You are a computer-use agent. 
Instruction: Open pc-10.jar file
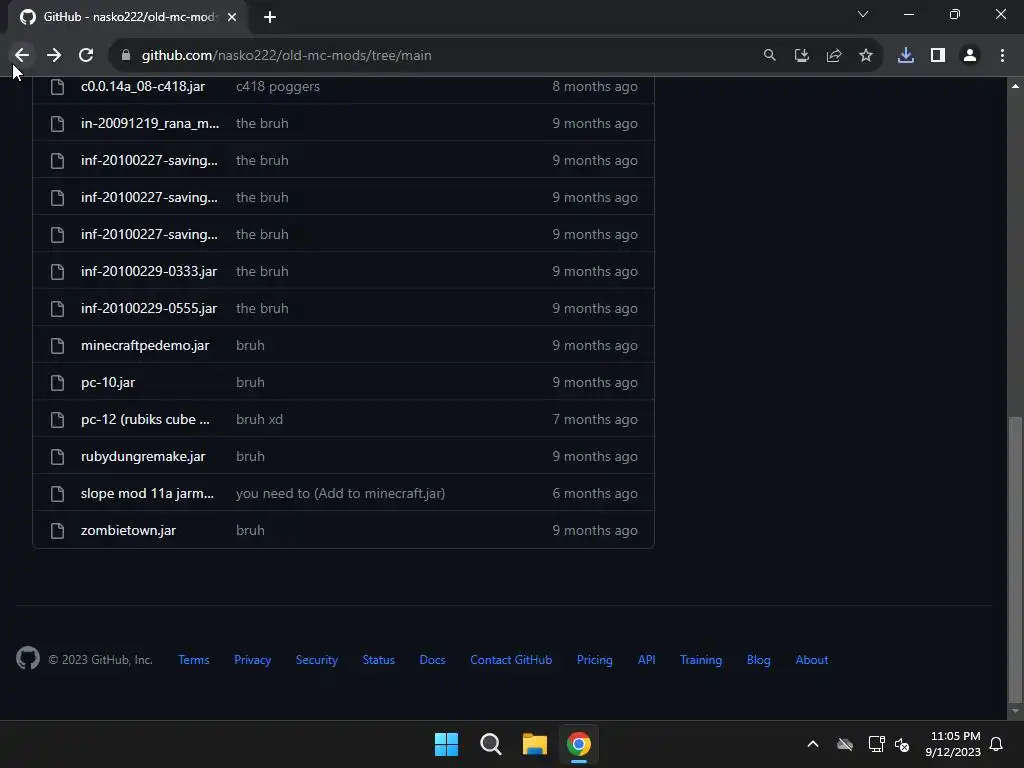pos(108,383)
